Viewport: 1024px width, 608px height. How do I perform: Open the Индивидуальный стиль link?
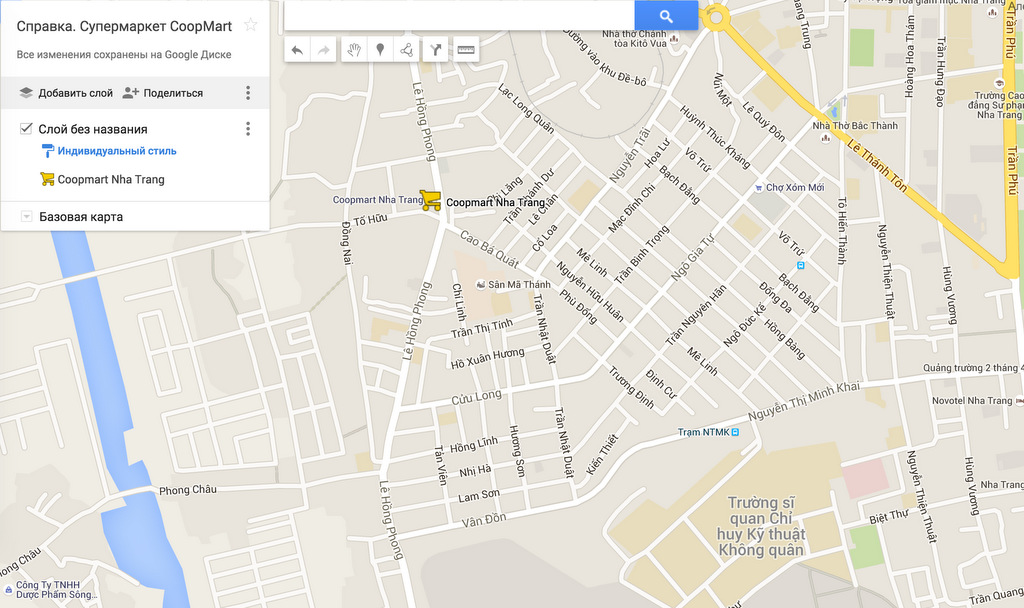[117, 151]
